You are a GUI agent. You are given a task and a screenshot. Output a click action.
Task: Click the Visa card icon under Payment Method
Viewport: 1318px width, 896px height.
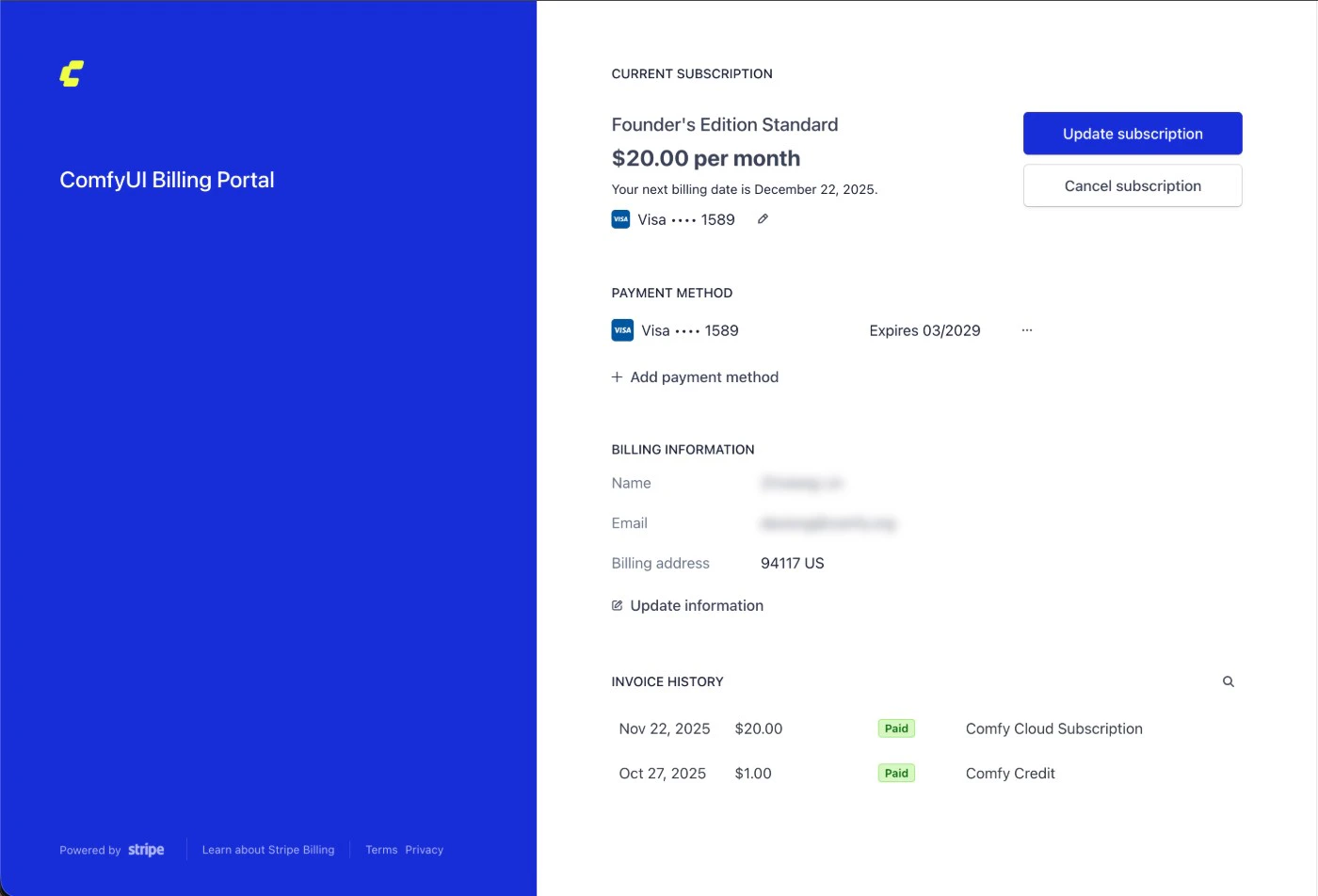click(x=622, y=329)
